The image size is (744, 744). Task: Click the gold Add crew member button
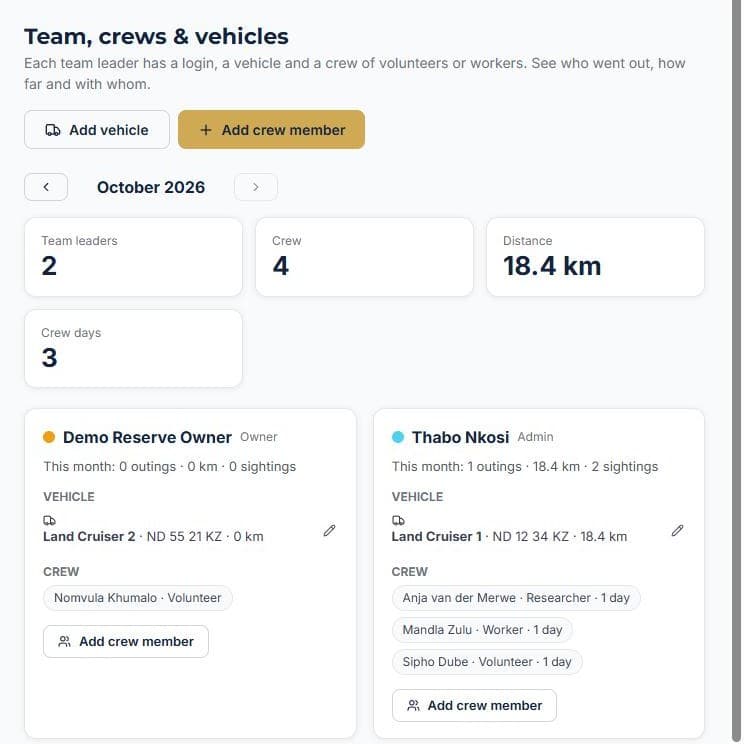point(271,130)
